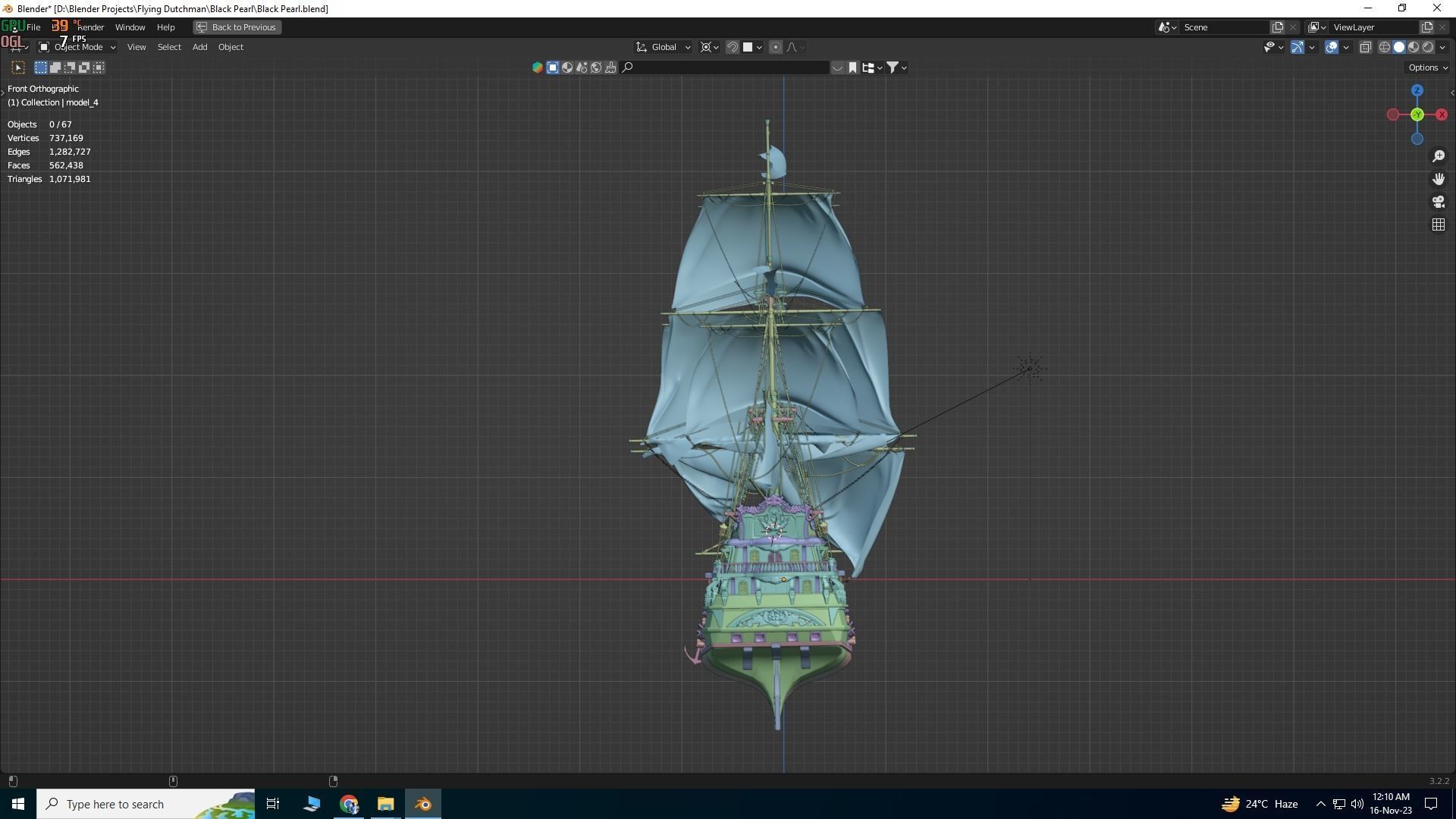The height and width of the screenshot is (819, 1456).
Task: Click the stamp-shaped filter icon
Action: click(x=610, y=67)
